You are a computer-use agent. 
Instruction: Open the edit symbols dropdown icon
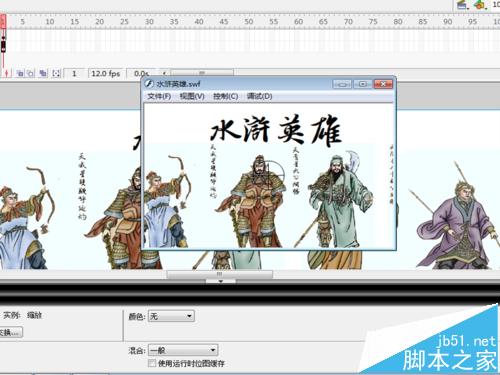480,5
